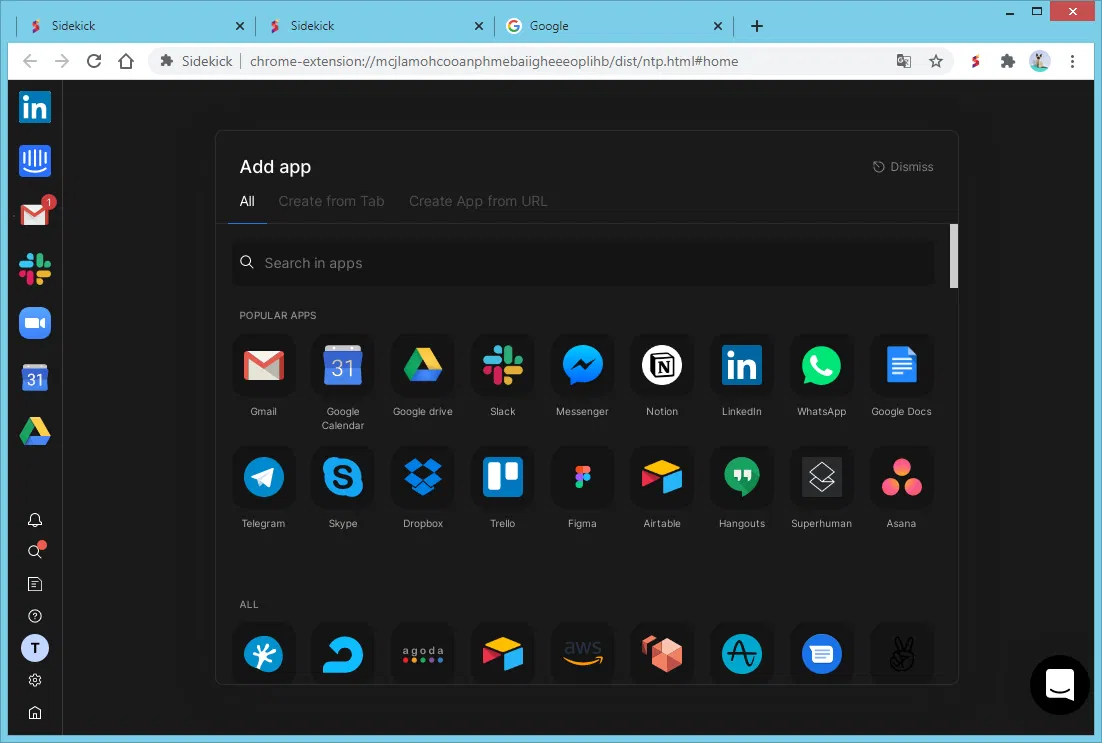Switch to first Sidekick browser tab
1102x743 pixels.
134,26
